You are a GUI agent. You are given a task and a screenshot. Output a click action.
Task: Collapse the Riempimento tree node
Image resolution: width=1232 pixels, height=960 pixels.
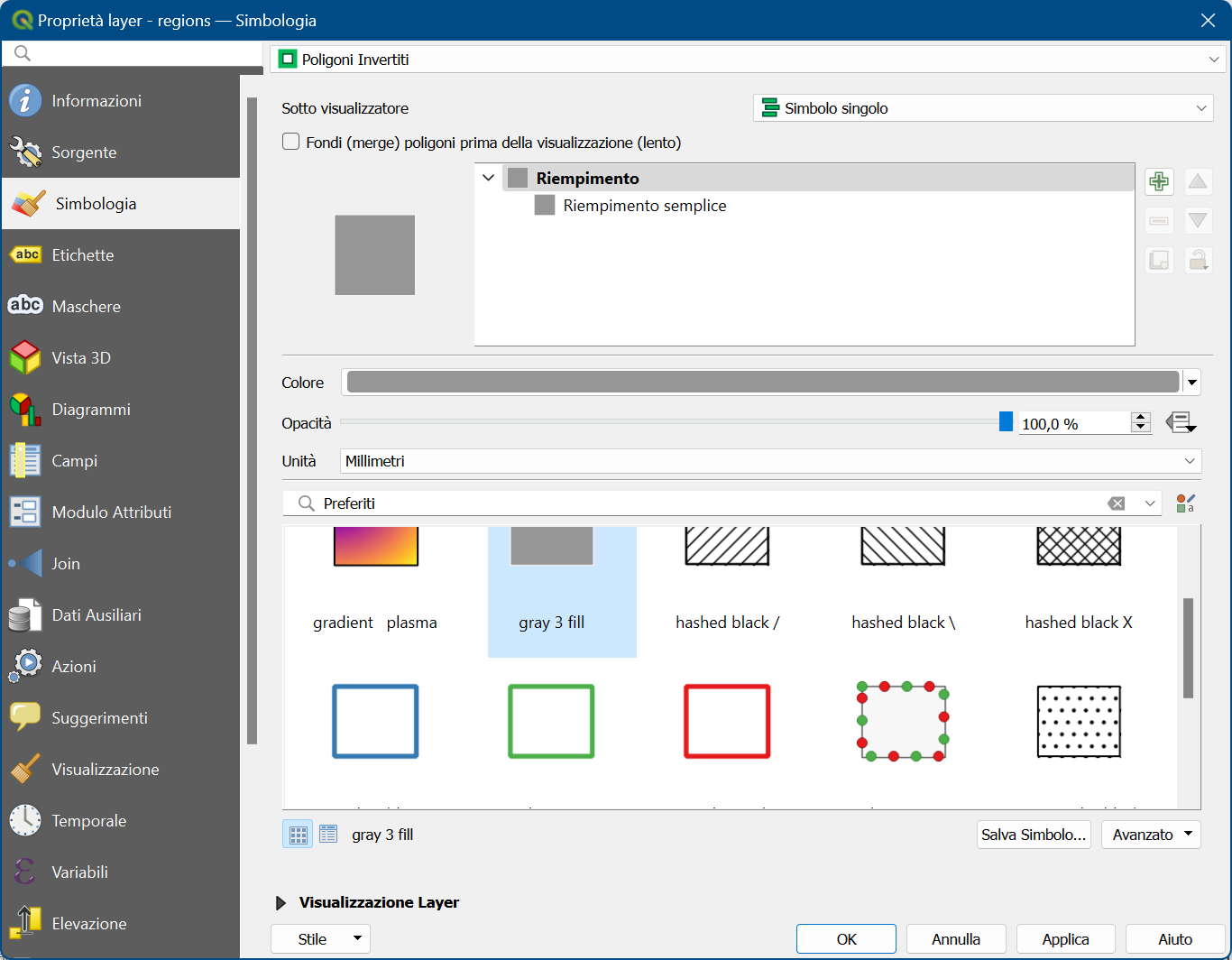488,179
